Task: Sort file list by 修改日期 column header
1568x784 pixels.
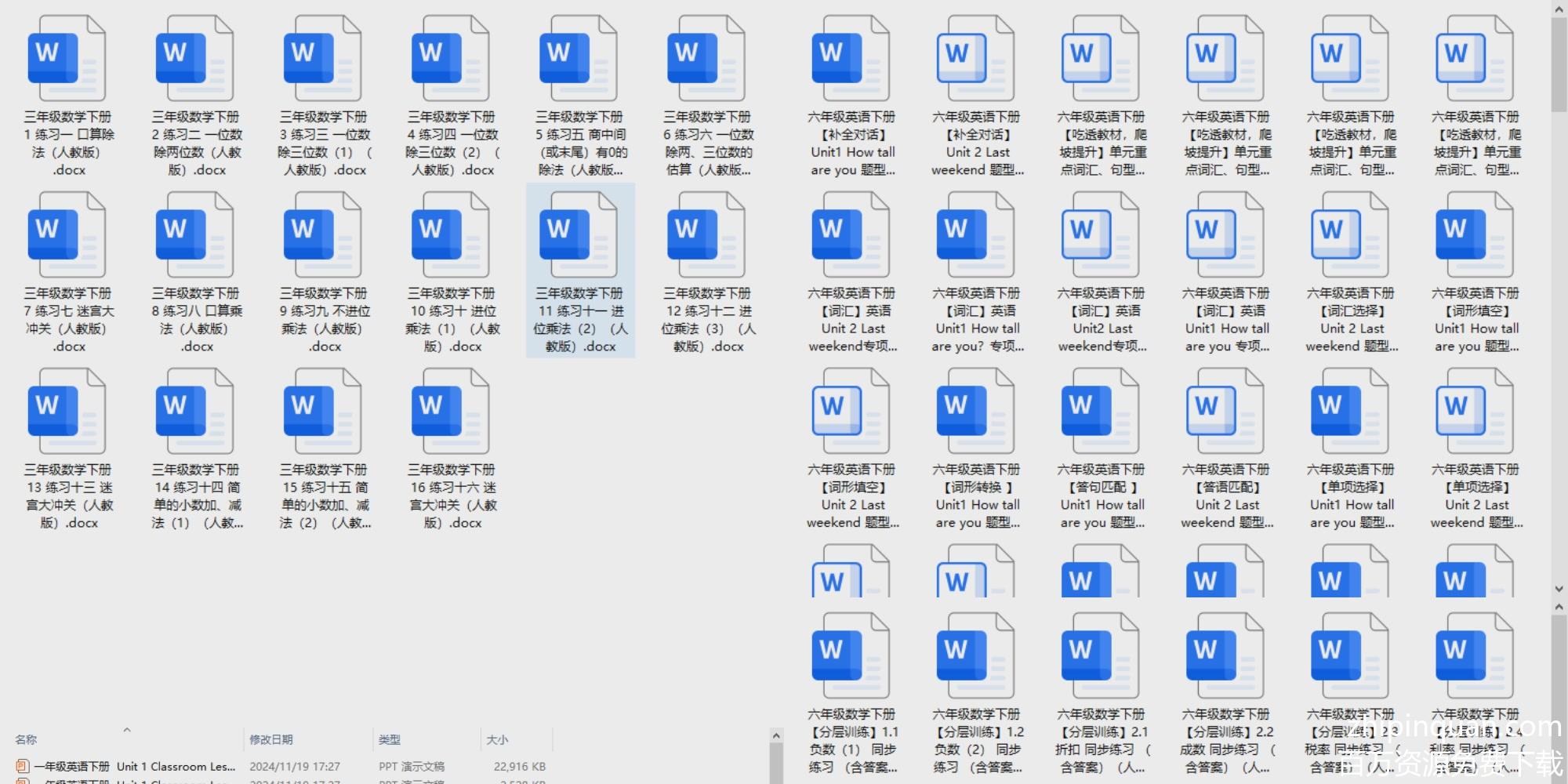Action: click(271, 739)
